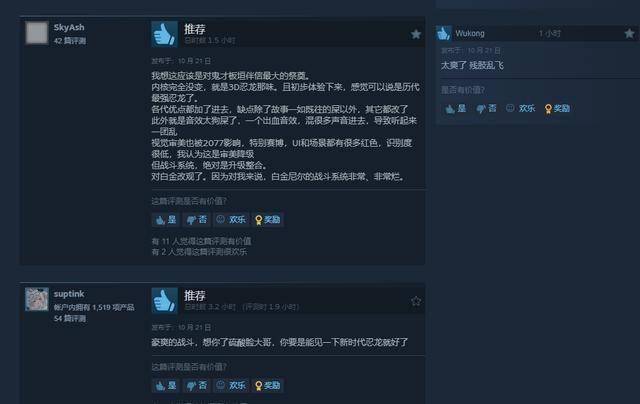Vote 是 (helpful) on SkyAsh's review
The width and height of the screenshot is (640, 404).
[x=166, y=220]
